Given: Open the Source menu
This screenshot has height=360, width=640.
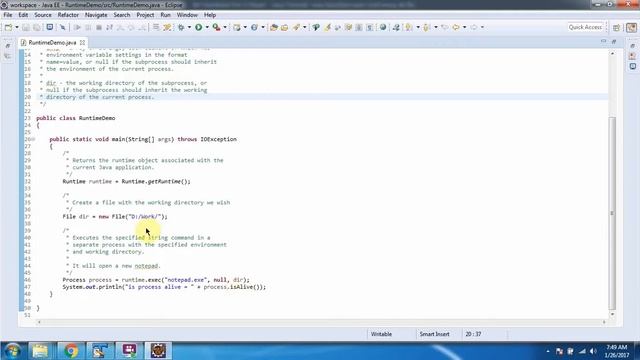Looking at the screenshot, I should (x=43, y=15).
